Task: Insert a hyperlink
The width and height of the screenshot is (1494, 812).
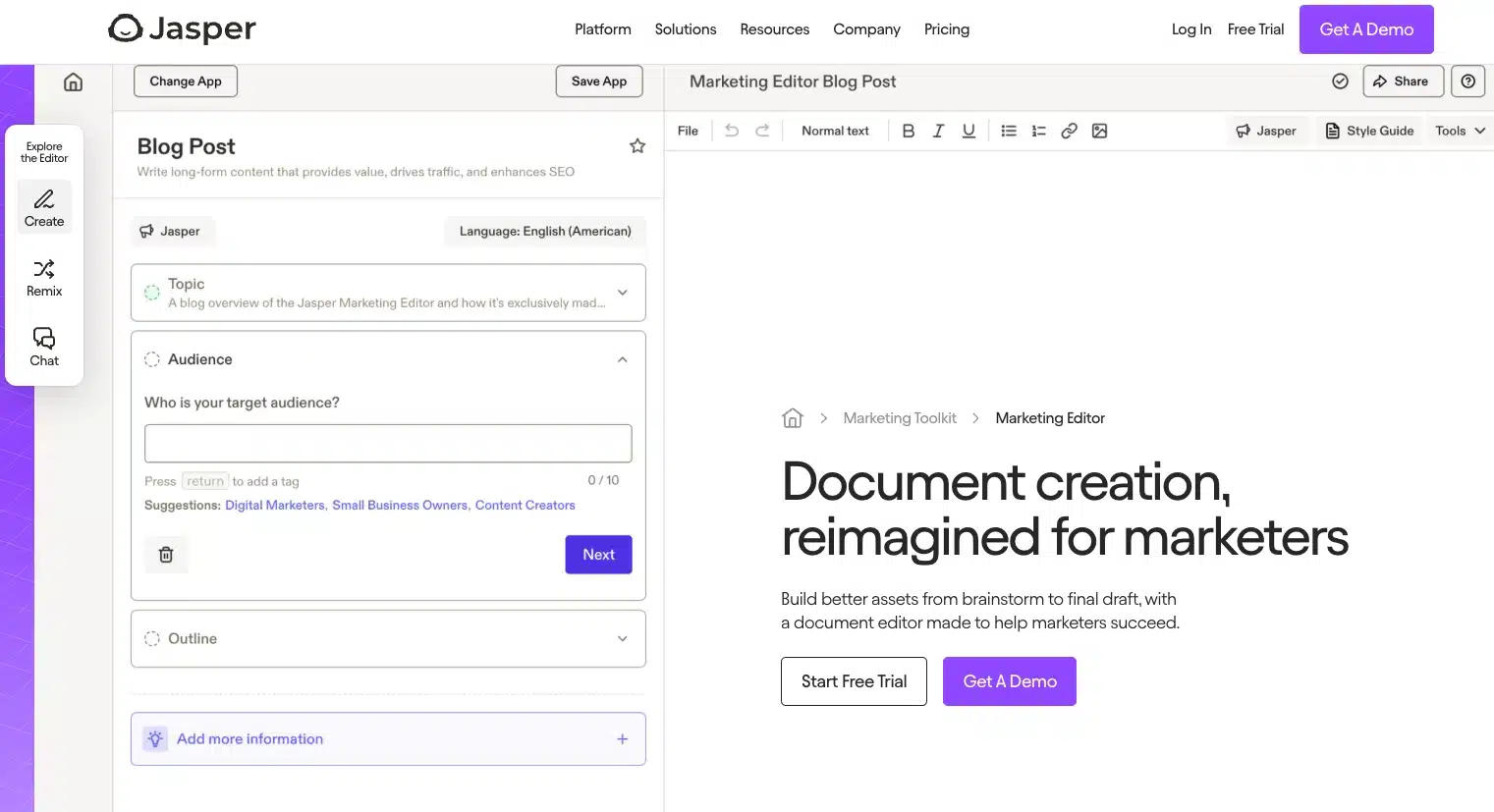Action: pyautogui.click(x=1070, y=131)
